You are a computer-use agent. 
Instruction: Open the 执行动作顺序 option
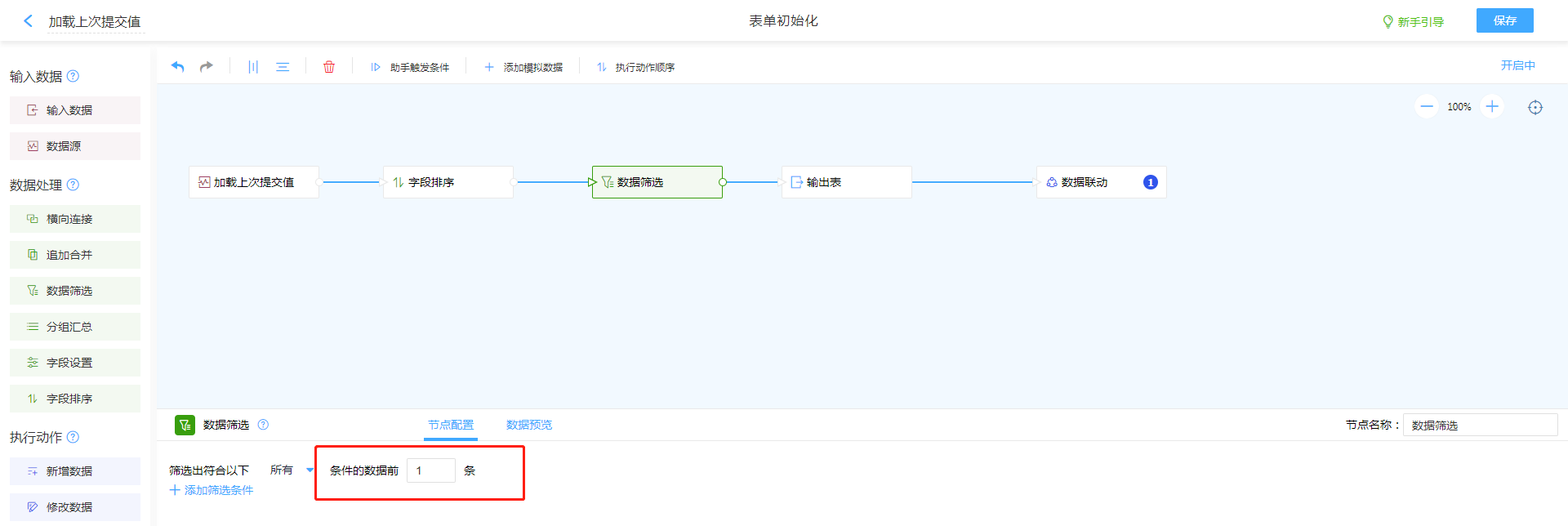click(635, 67)
